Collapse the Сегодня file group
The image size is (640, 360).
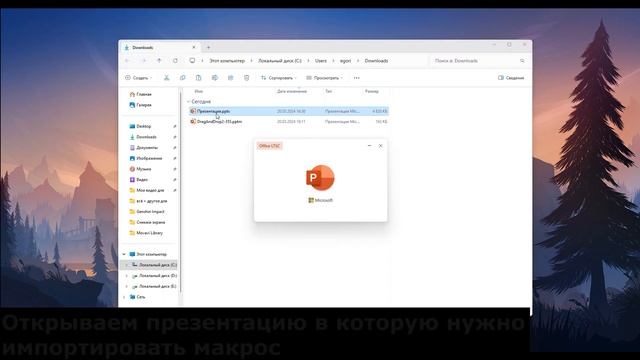(x=188, y=101)
